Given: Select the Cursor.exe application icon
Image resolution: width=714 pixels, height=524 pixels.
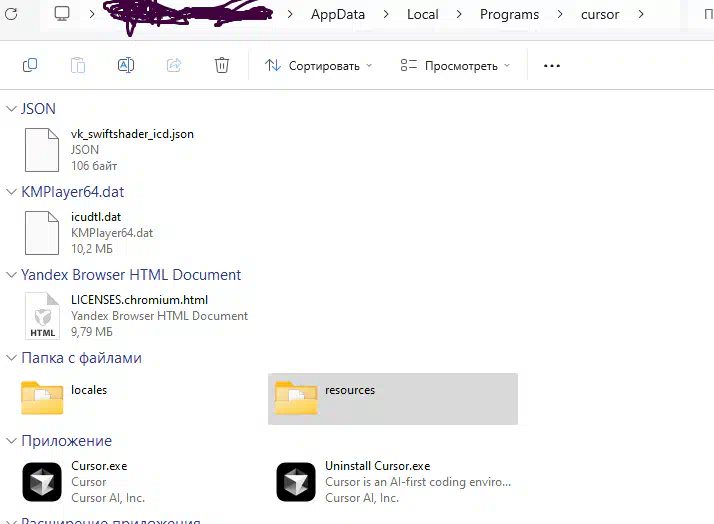Looking at the screenshot, I should click(42, 482).
